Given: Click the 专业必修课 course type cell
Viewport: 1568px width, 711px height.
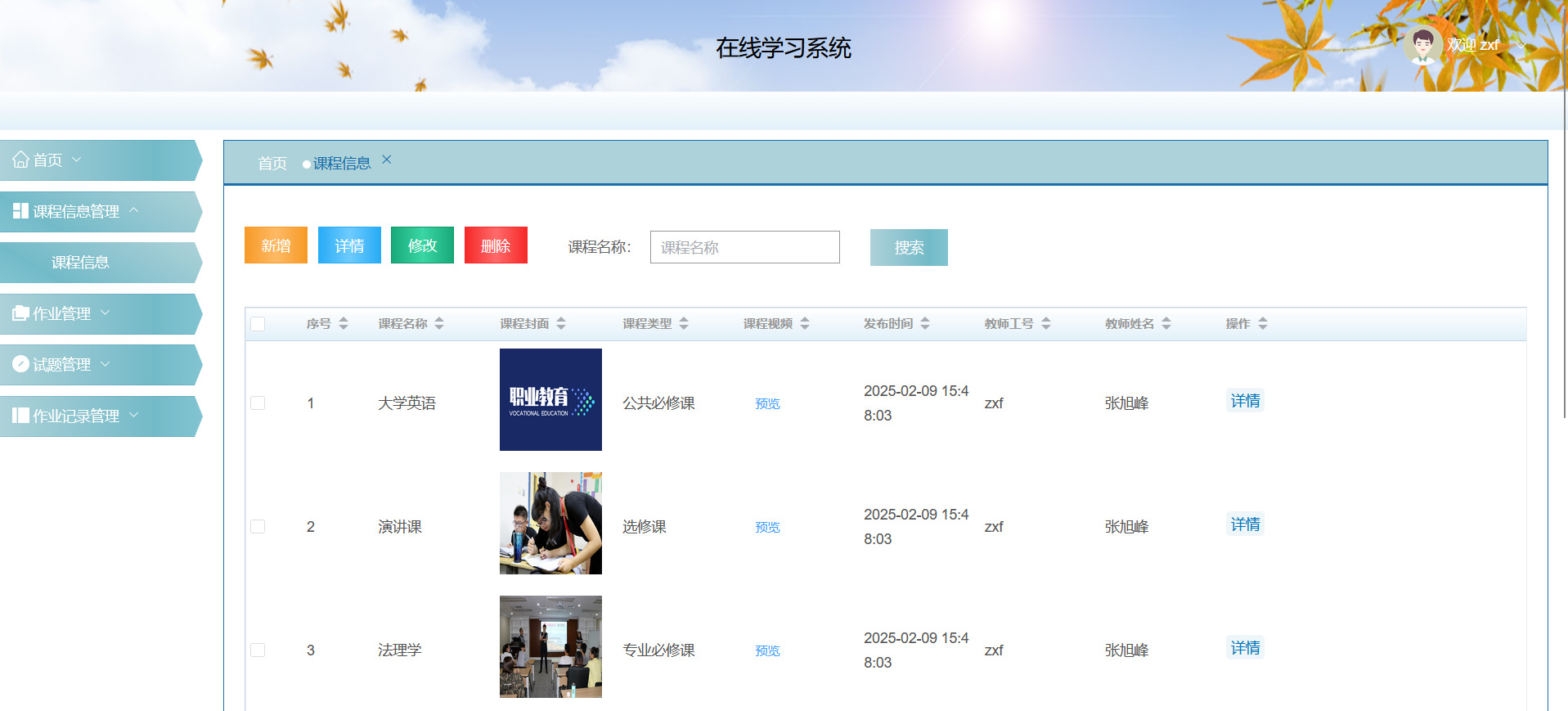Looking at the screenshot, I should coord(658,650).
